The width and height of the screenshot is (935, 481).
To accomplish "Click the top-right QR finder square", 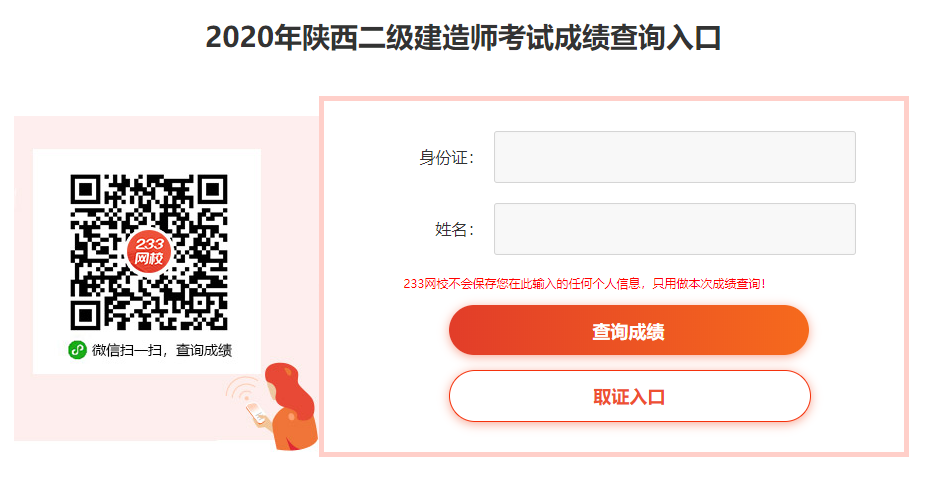I will pyautogui.click(x=212, y=190).
